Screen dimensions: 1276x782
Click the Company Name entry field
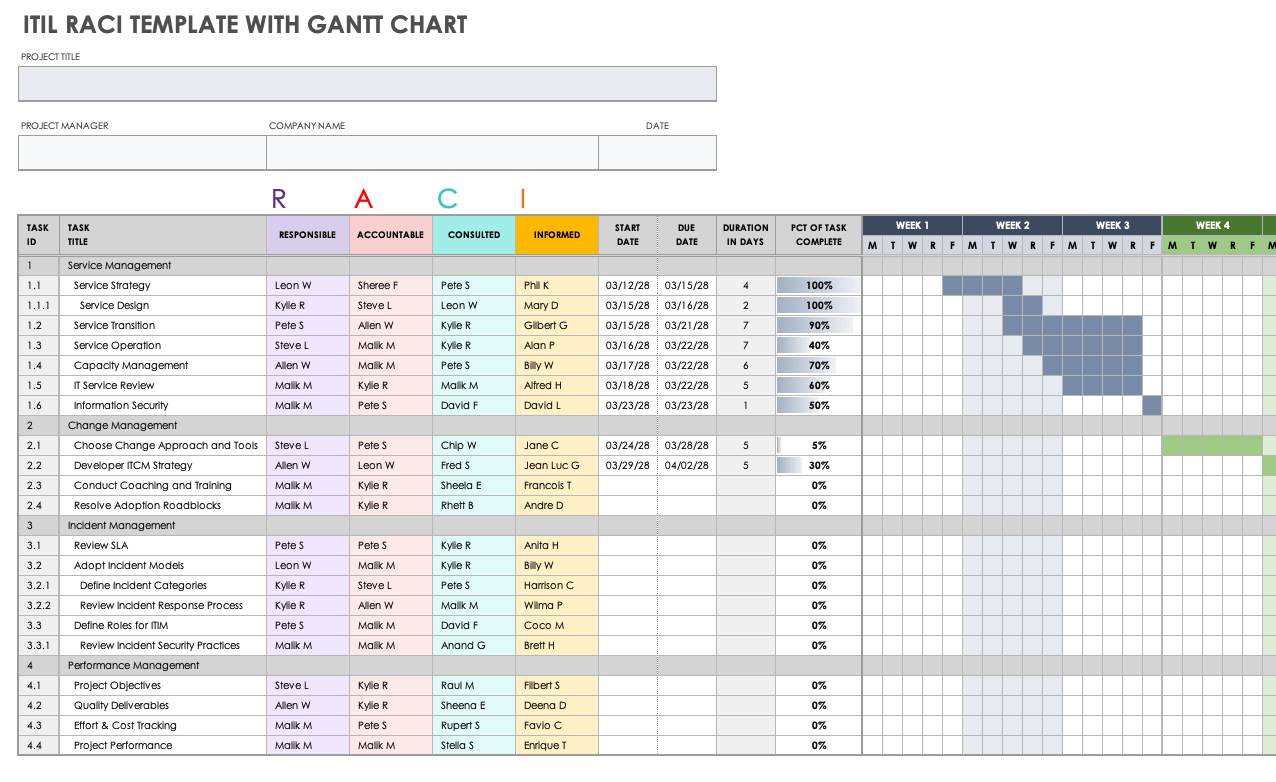point(432,153)
